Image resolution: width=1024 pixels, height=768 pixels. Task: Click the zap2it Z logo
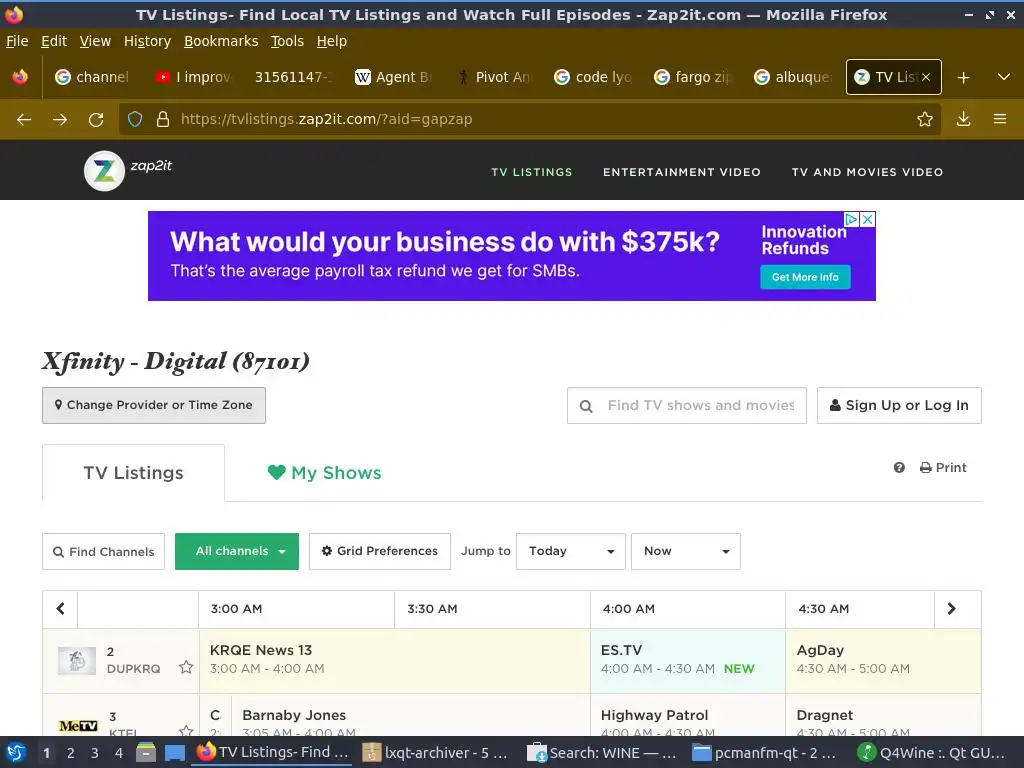104,171
